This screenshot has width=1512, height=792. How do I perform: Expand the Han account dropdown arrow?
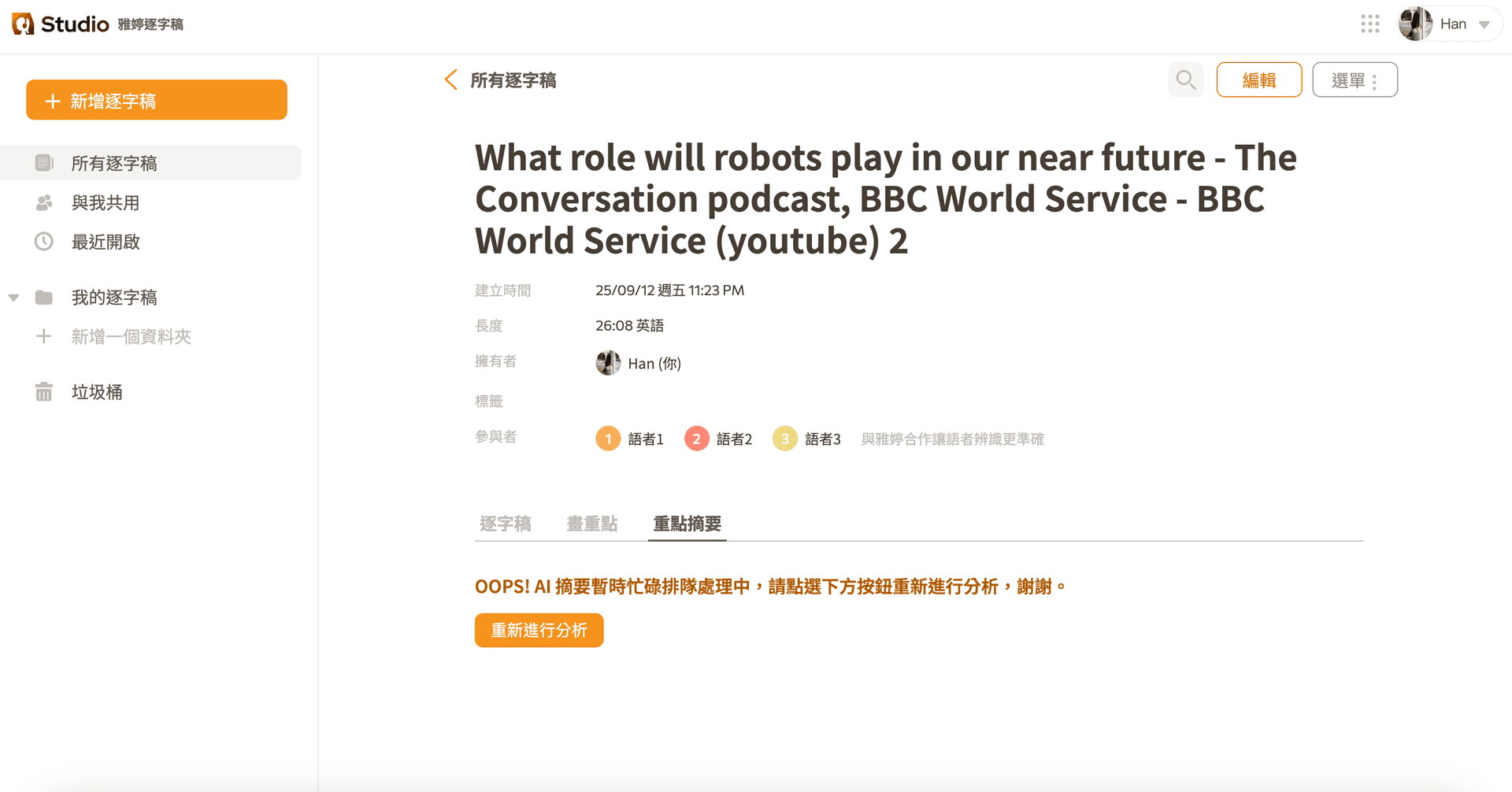pyautogui.click(x=1484, y=24)
